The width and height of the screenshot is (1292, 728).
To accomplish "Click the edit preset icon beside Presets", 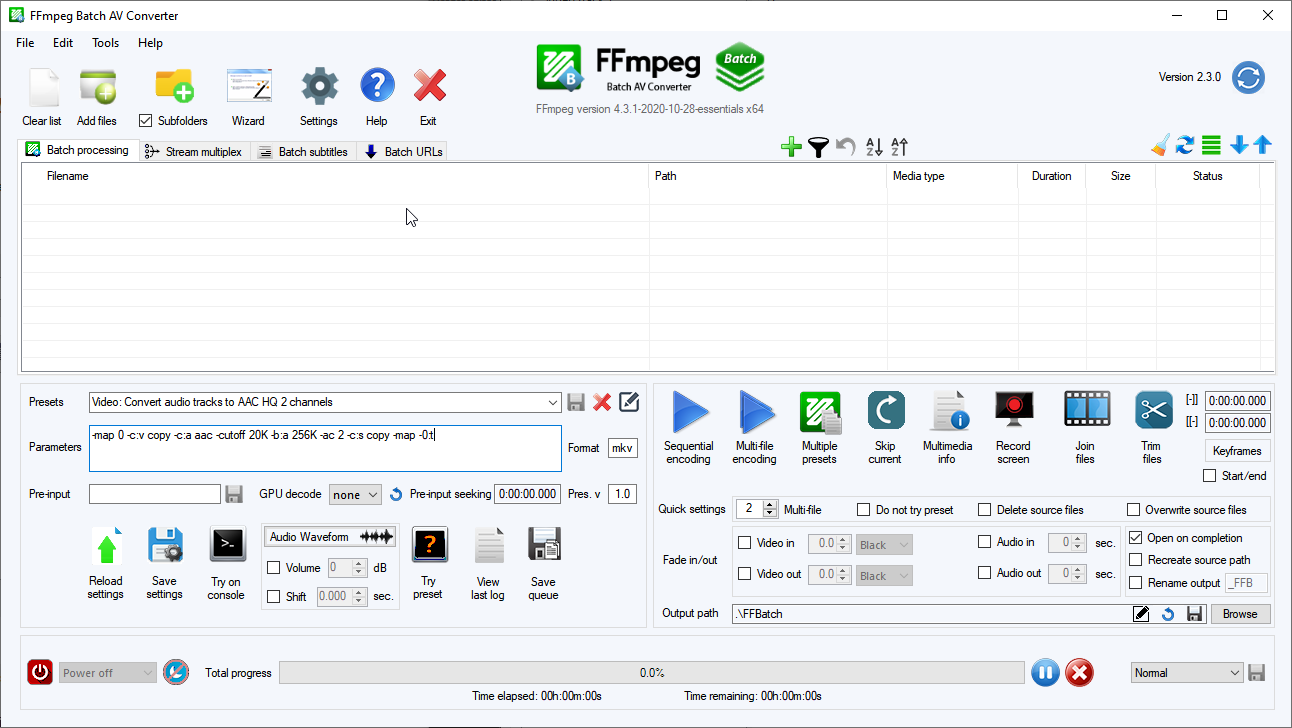I will 629,402.
